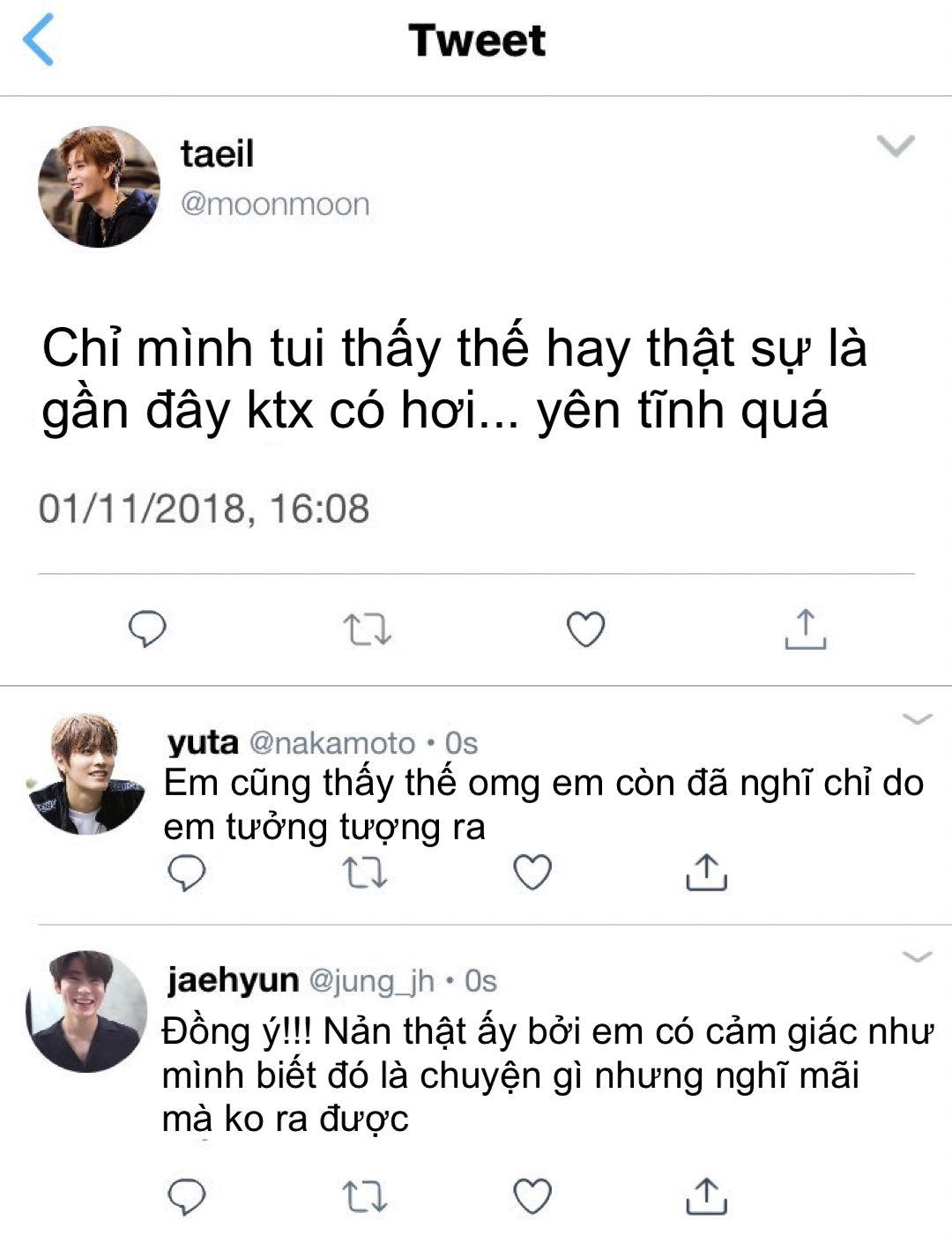The image size is (952, 1250).
Task: Expand the options chevron on yuta's reply
Action: click(x=918, y=719)
